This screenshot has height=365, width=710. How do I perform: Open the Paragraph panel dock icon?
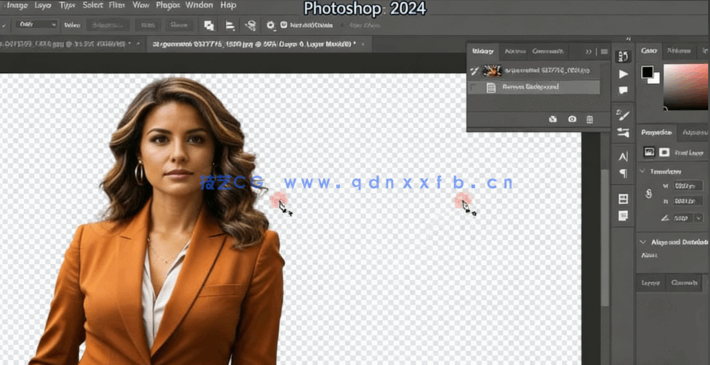623,173
